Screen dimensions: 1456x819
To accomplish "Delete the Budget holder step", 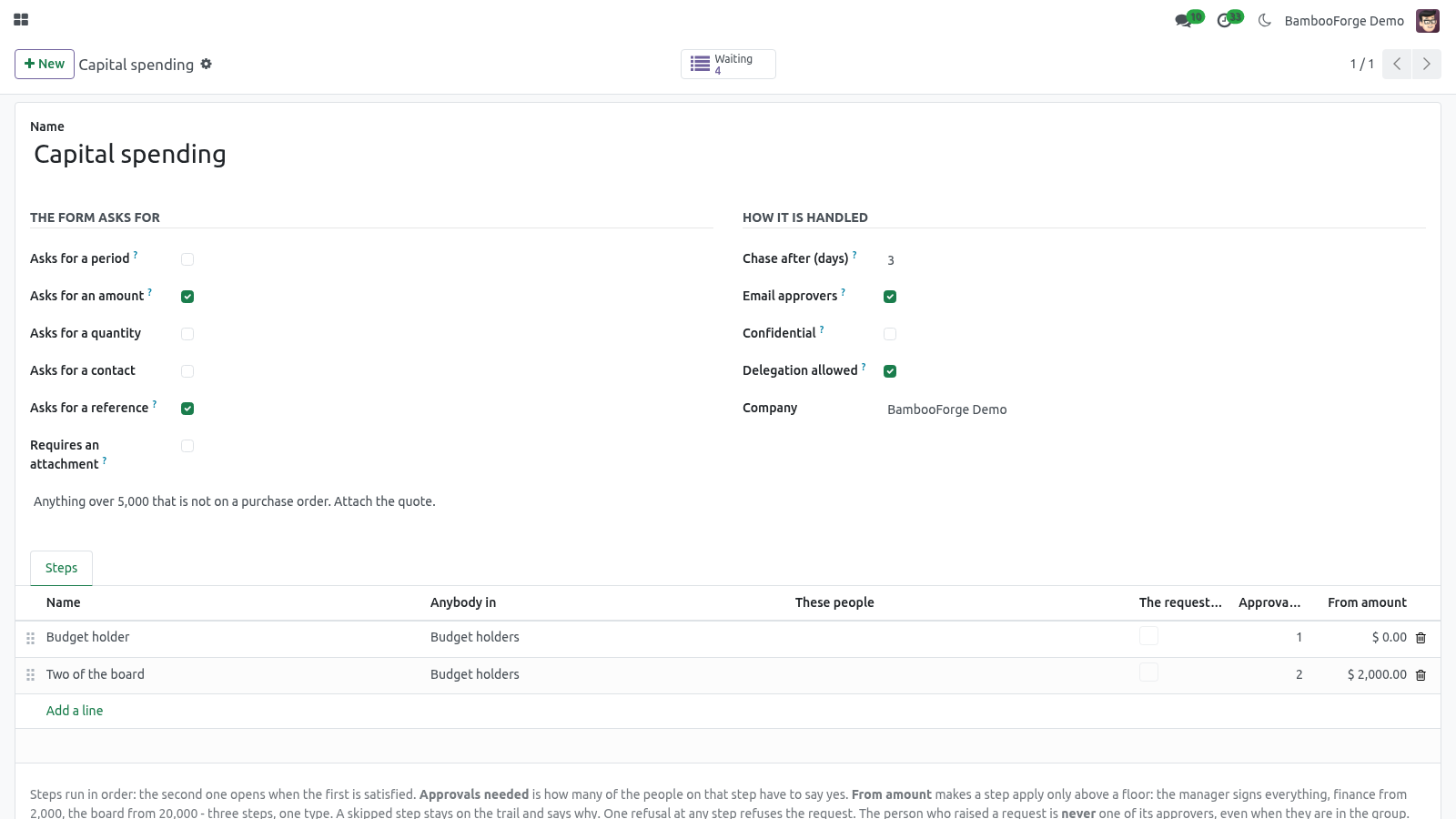I will (1421, 638).
